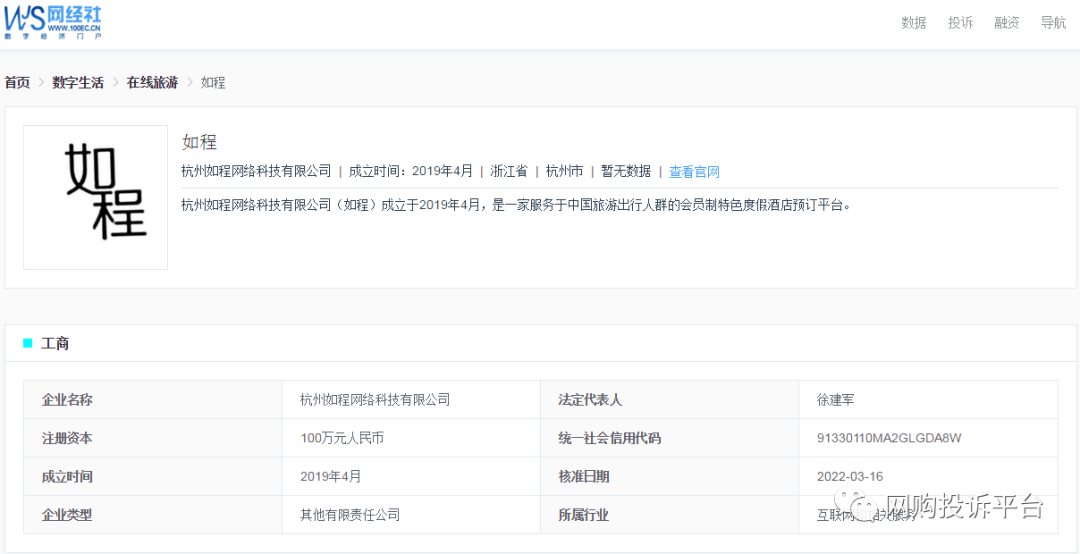This screenshot has height=554, width=1080.
Task: Click the 2022-03-16 date value
Action: (x=850, y=476)
